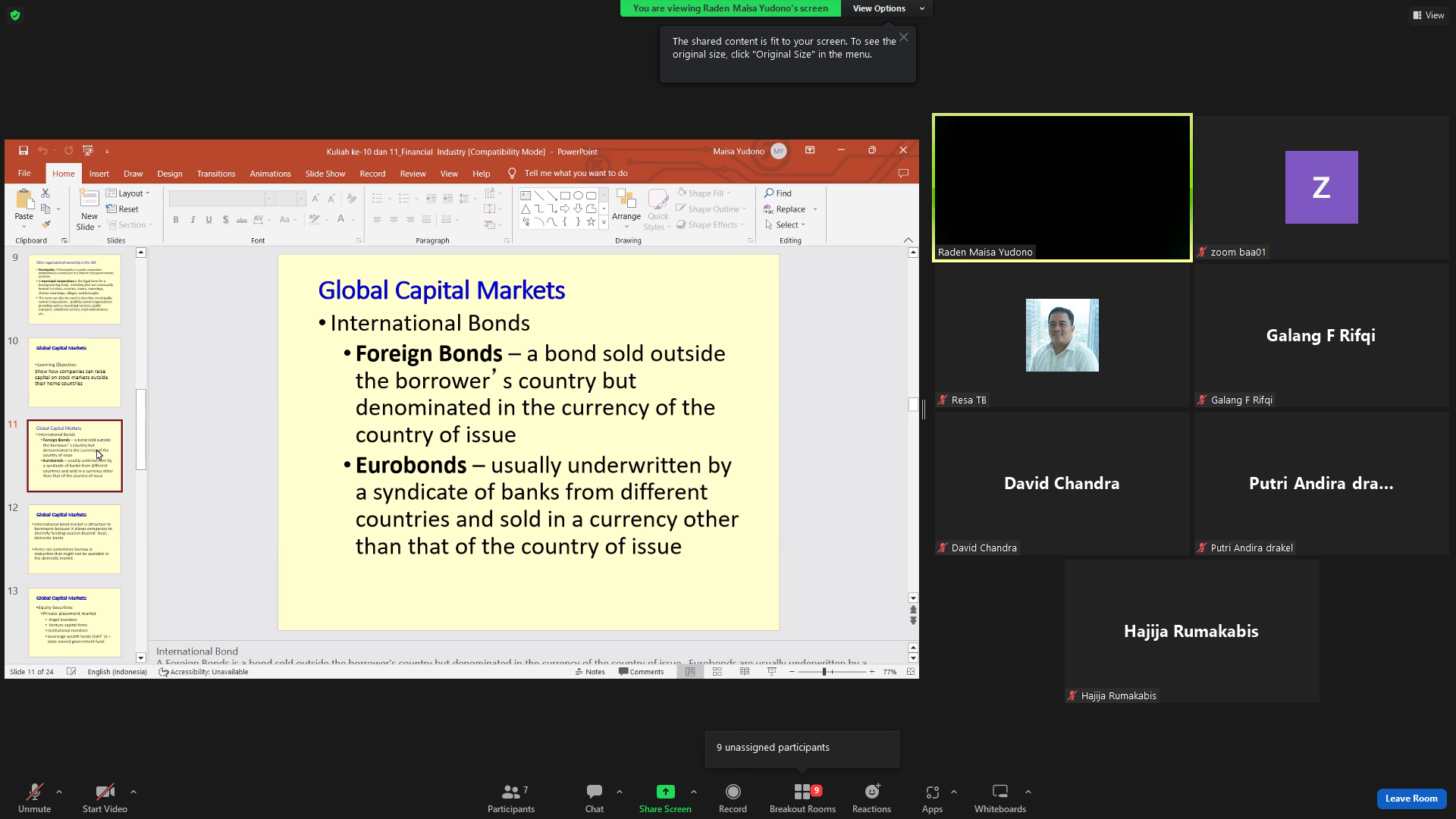
Task: Toggle Underline formatting button
Action: pos(209,220)
